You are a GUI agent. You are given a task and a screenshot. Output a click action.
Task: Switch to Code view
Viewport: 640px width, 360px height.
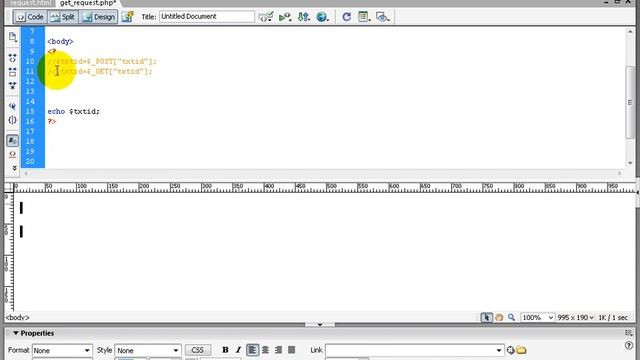tap(30, 17)
